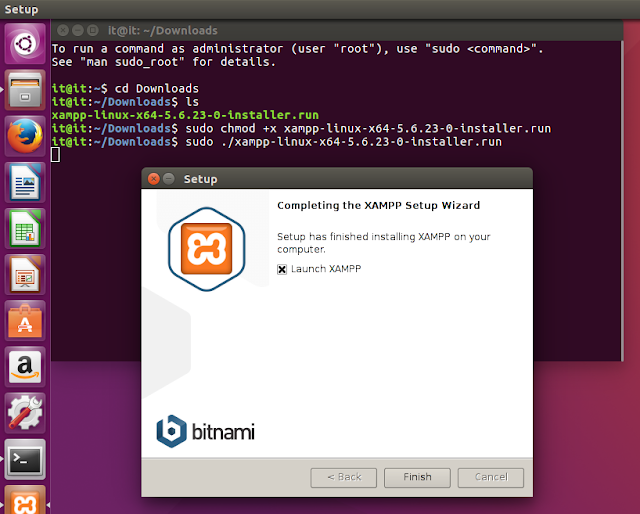
Task: Click the 'Completing the XAMPP Setup Wizard' heading
Action: [x=378, y=205]
